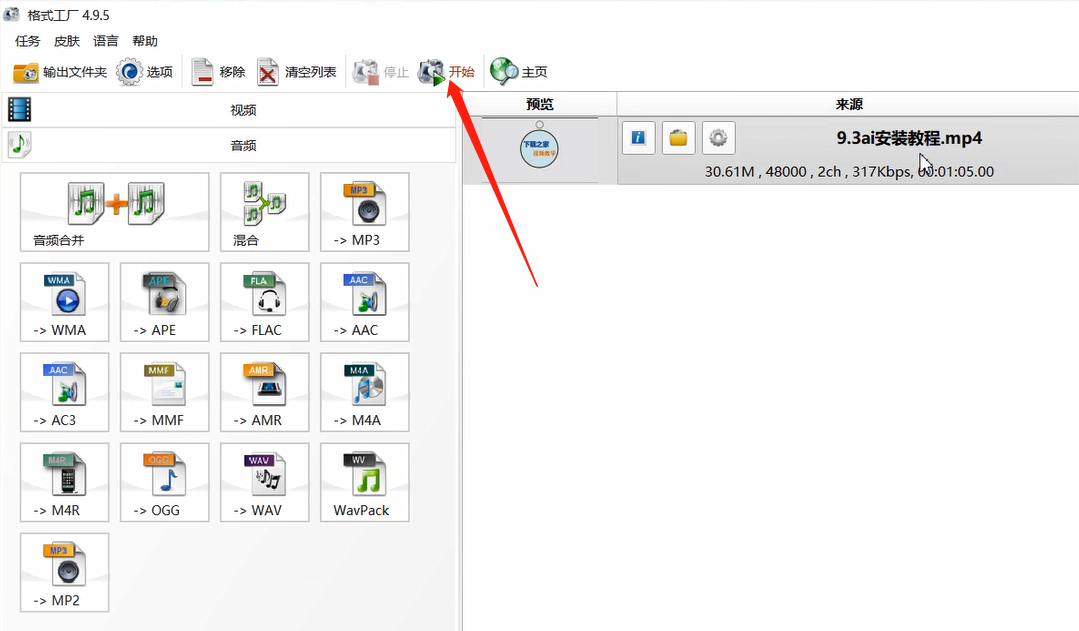Select the -> M4R ringtone converter
1079x631 pixels.
(64, 482)
